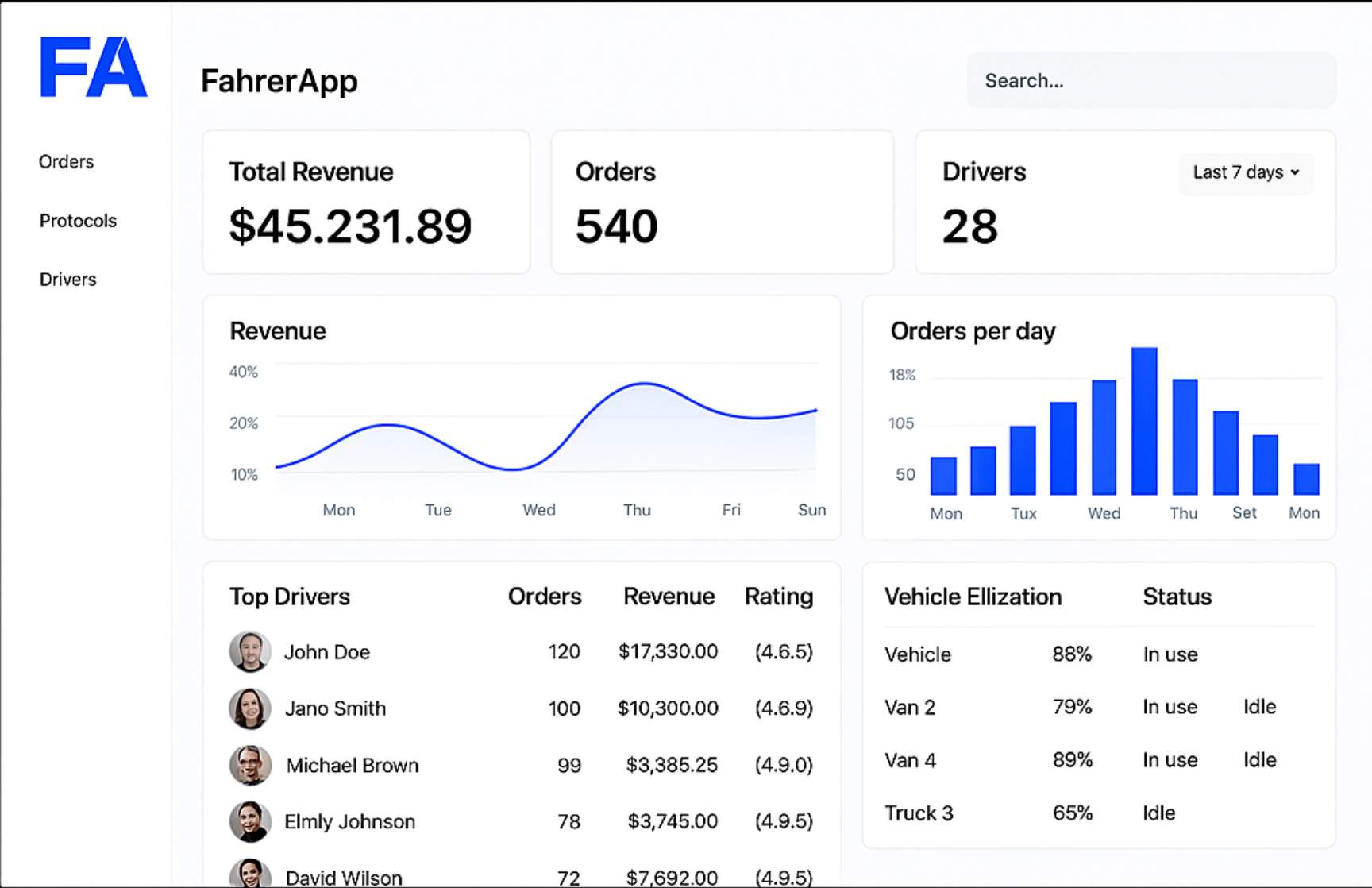
Task: Select the tallest bar in Orders per day
Action: pyautogui.click(x=1143, y=421)
